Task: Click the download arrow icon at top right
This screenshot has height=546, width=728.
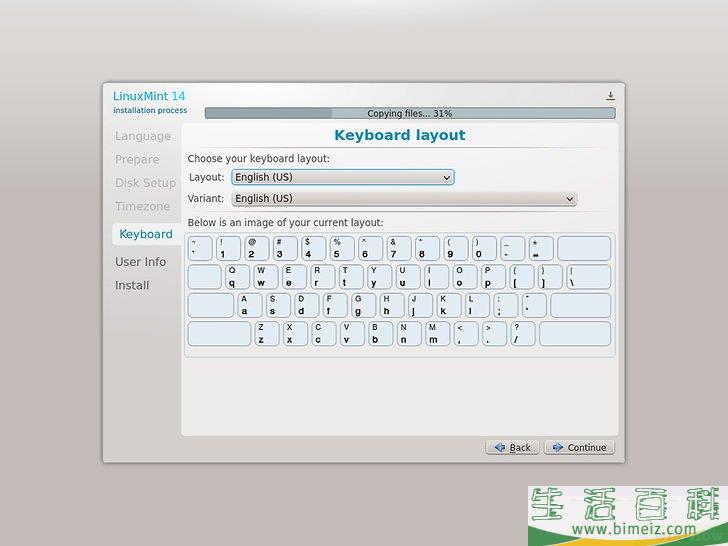Action: coord(610,96)
